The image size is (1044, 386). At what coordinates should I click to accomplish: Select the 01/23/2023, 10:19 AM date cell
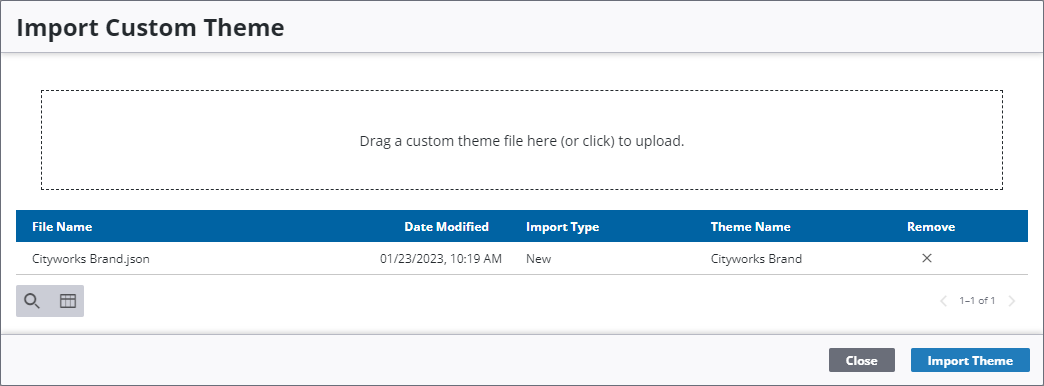[x=441, y=259]
